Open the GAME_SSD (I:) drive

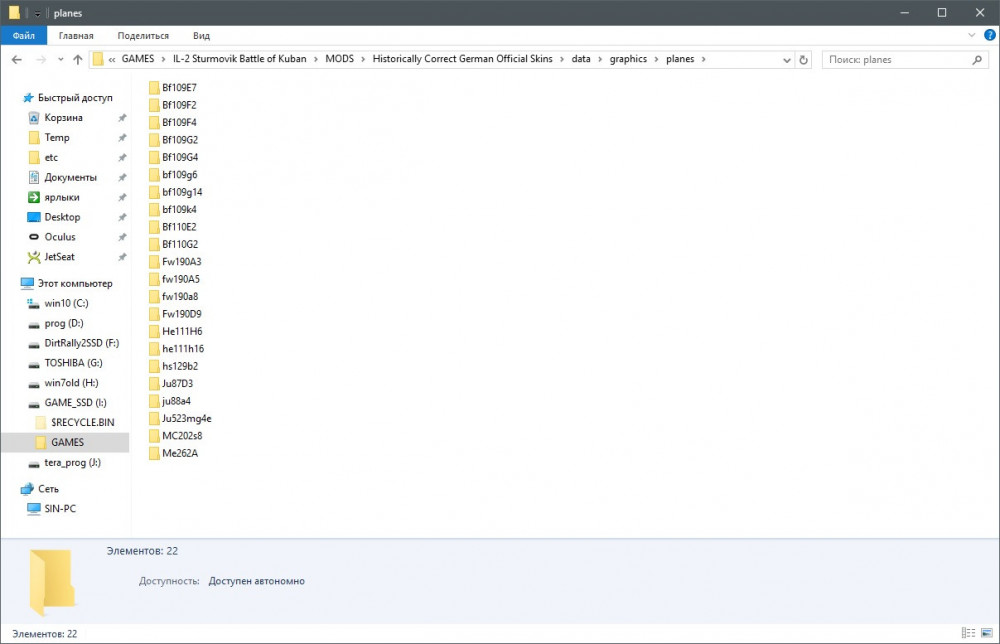pos(75,402)
